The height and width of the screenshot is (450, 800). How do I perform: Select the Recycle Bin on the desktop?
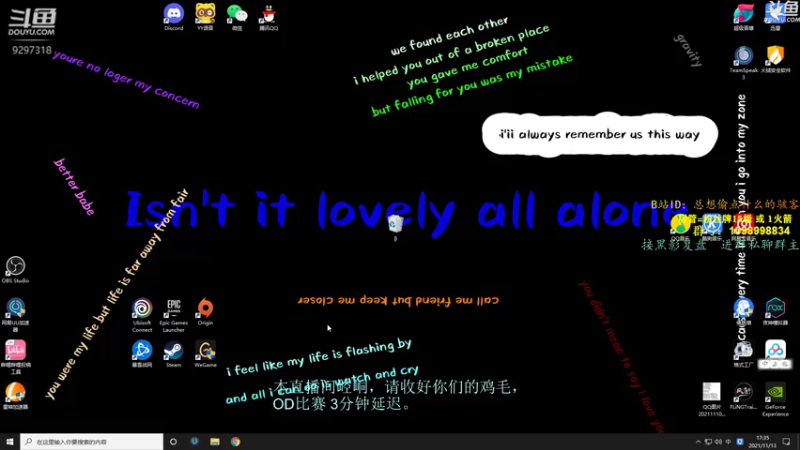[x=395, y=227]
